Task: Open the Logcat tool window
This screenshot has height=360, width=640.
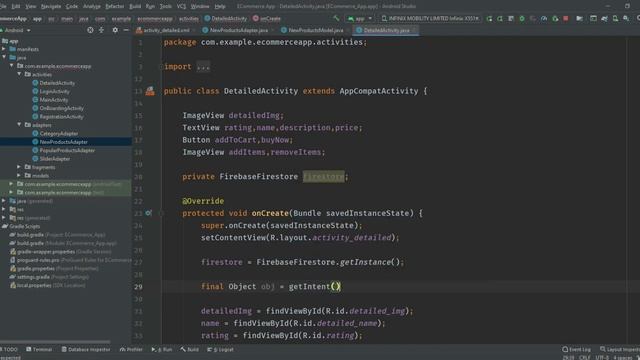Action: click(x=220, y=349)
